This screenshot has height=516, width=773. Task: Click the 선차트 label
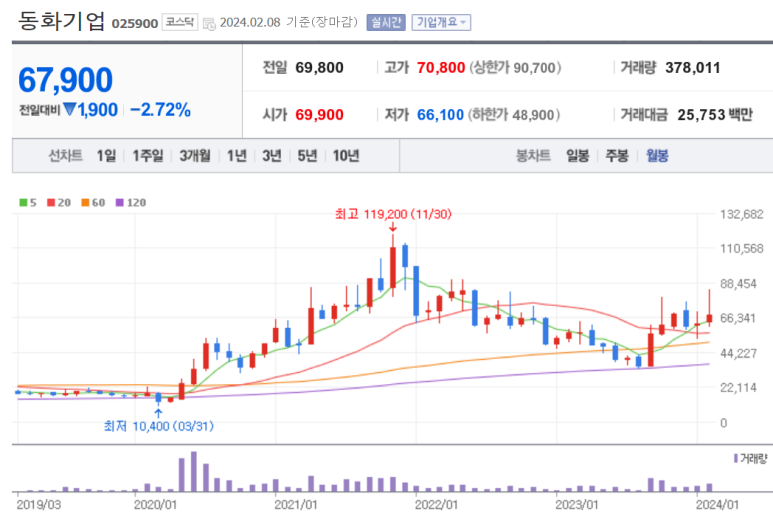tap(66, 156)
